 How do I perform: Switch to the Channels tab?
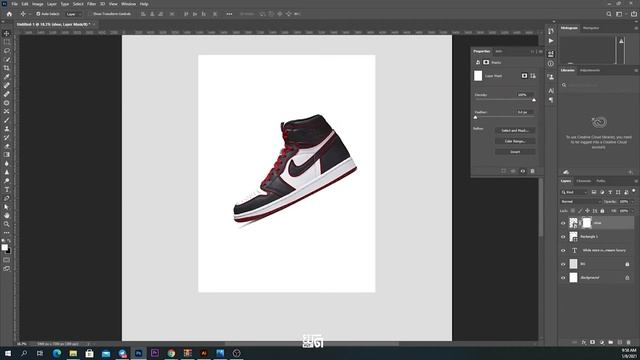tap(584, 181)
